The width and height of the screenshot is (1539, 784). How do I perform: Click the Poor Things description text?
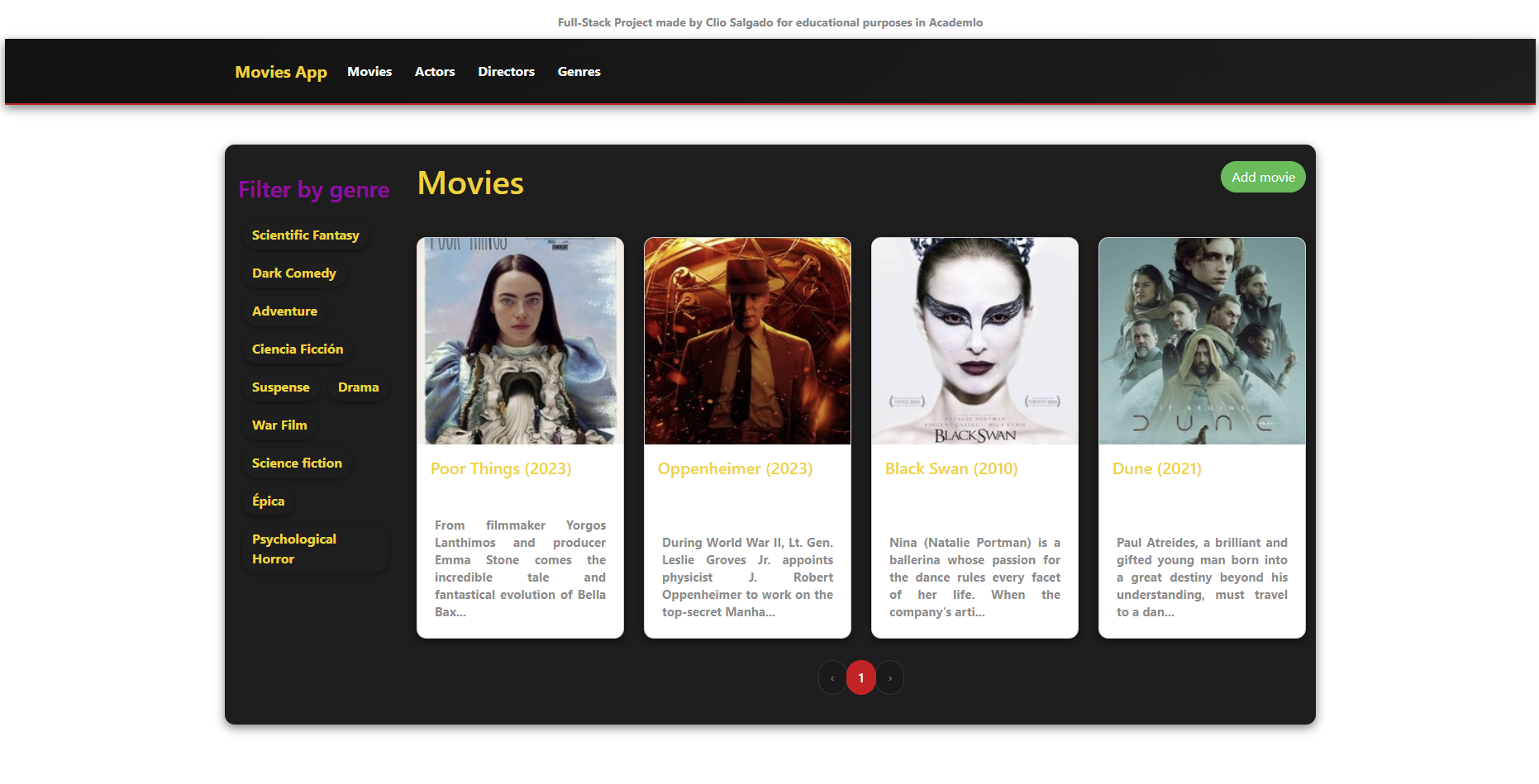pyautogui.click(x=520, y=568)
